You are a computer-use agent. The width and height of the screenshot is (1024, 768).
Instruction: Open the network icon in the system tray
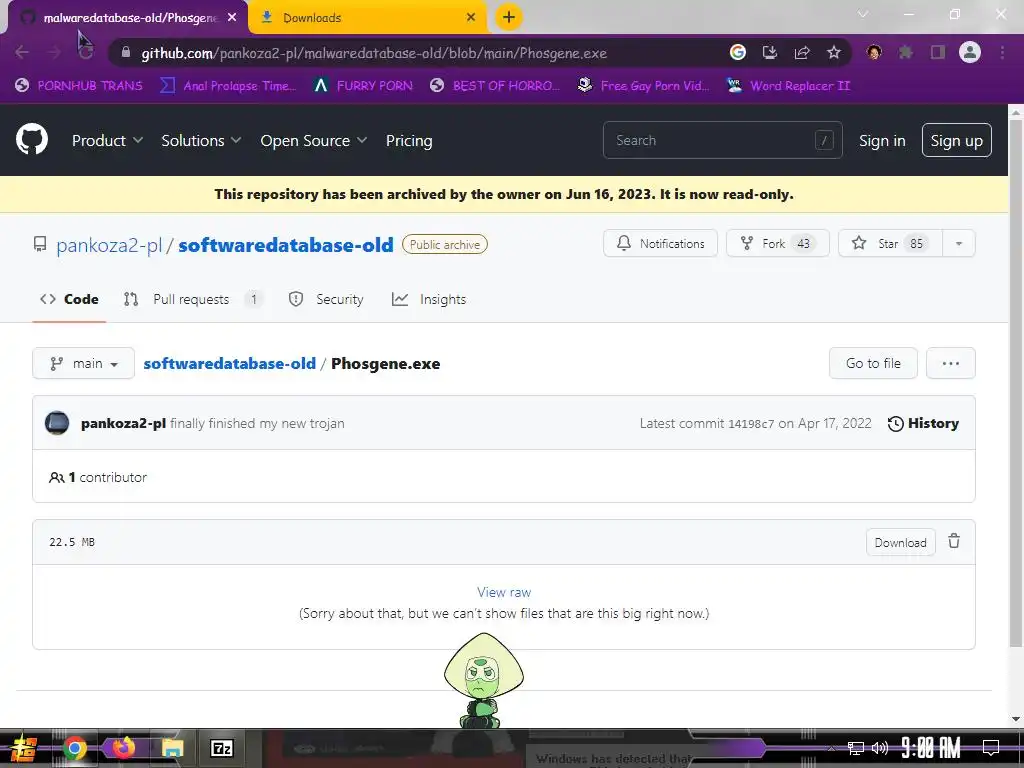[x=855, y=748]
